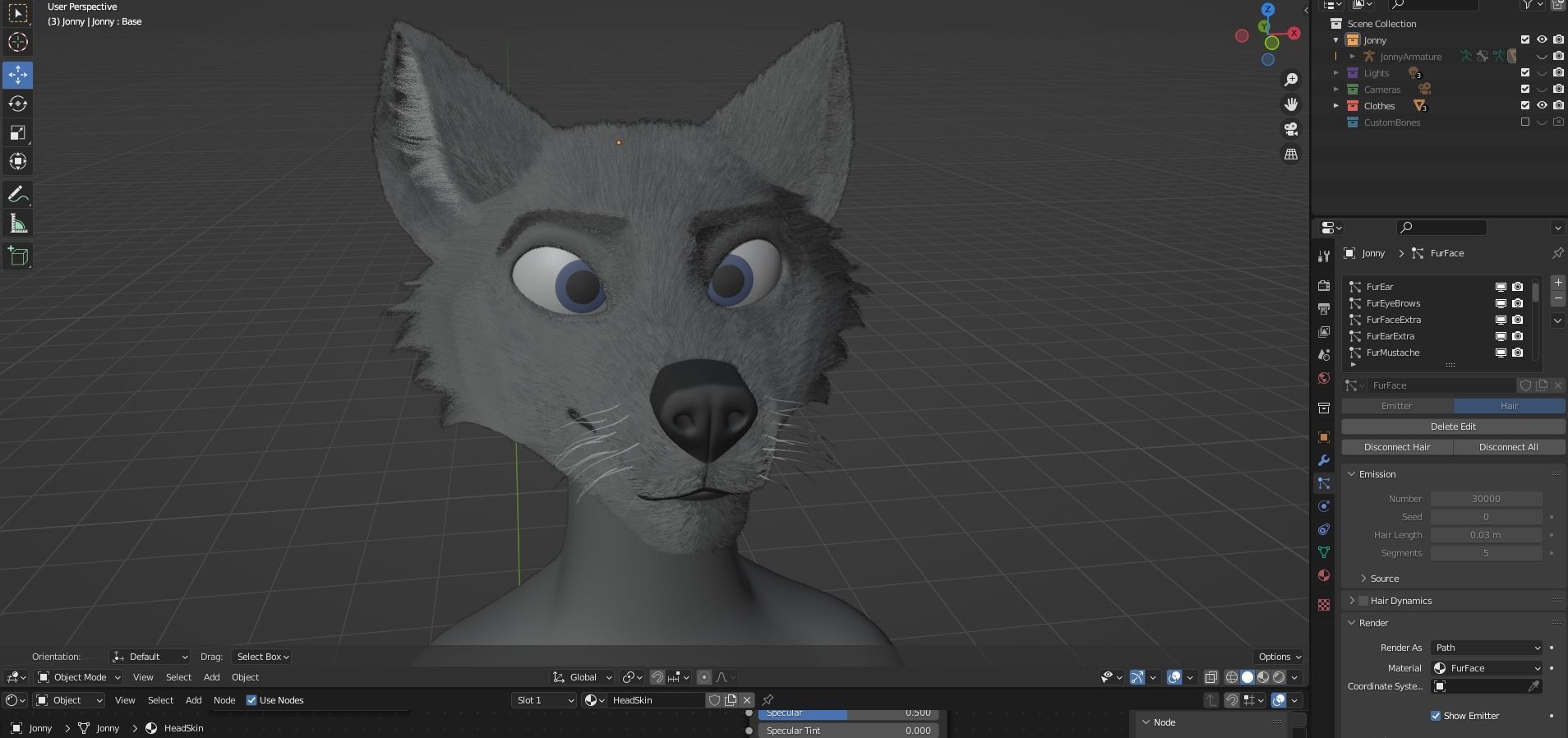Screen dimensions: 1568x738
Task: Open the Global transform orientation dropdown
Action: (x=583, y=677)
